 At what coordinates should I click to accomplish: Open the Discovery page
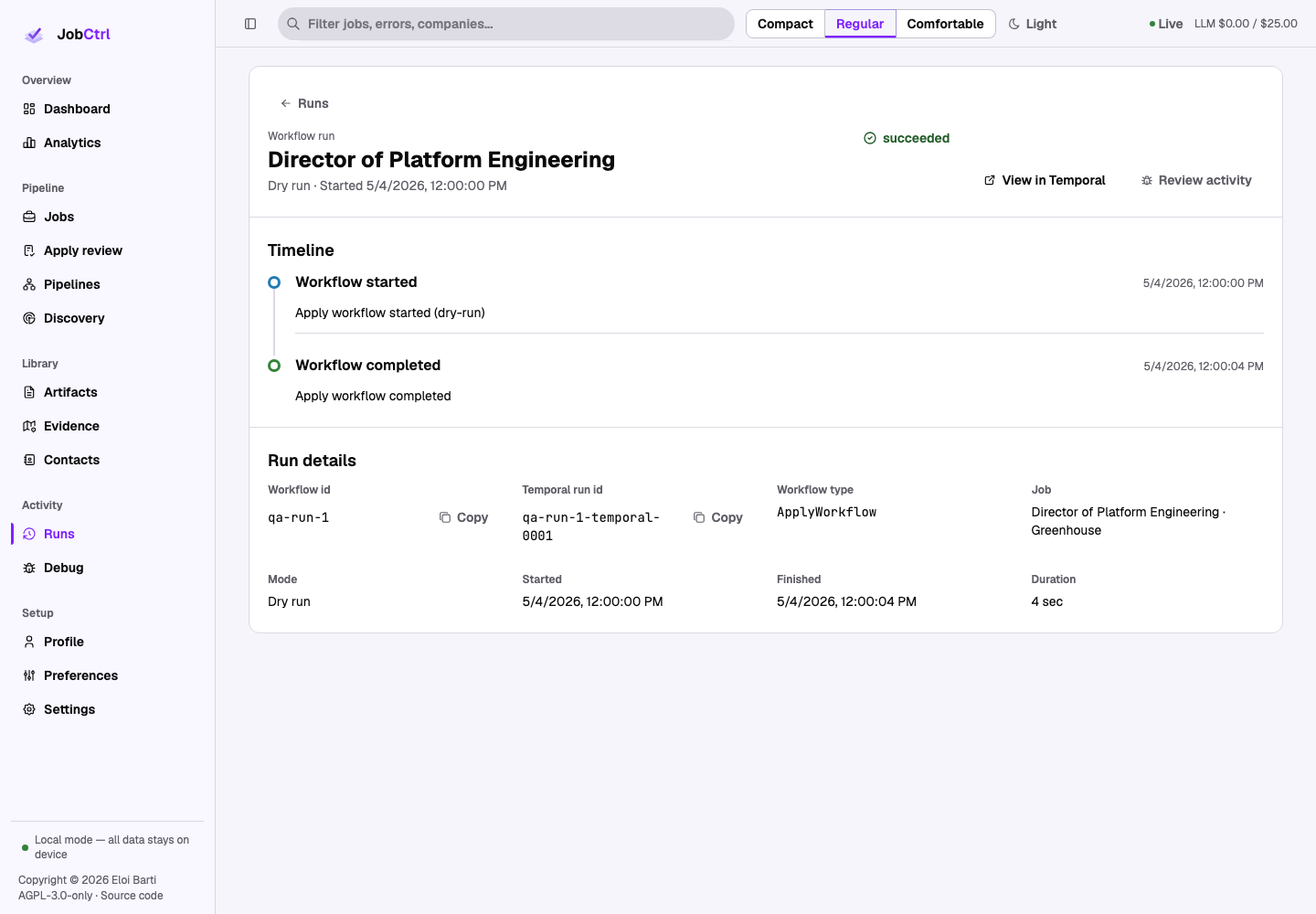[107, 318]
